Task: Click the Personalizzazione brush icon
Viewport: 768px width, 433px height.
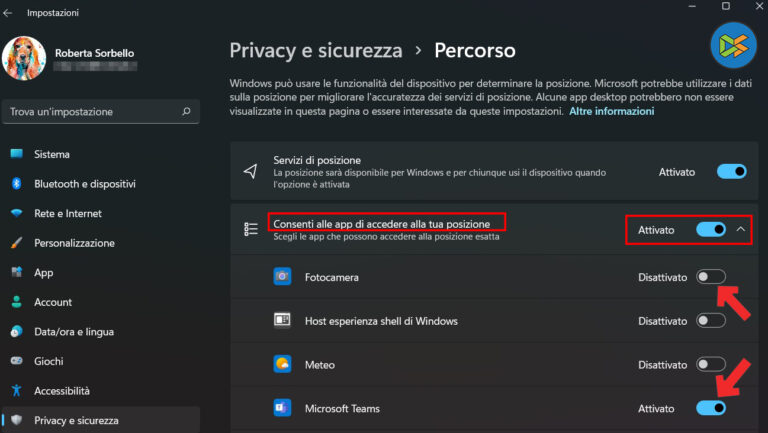Action: coord(16,243)
